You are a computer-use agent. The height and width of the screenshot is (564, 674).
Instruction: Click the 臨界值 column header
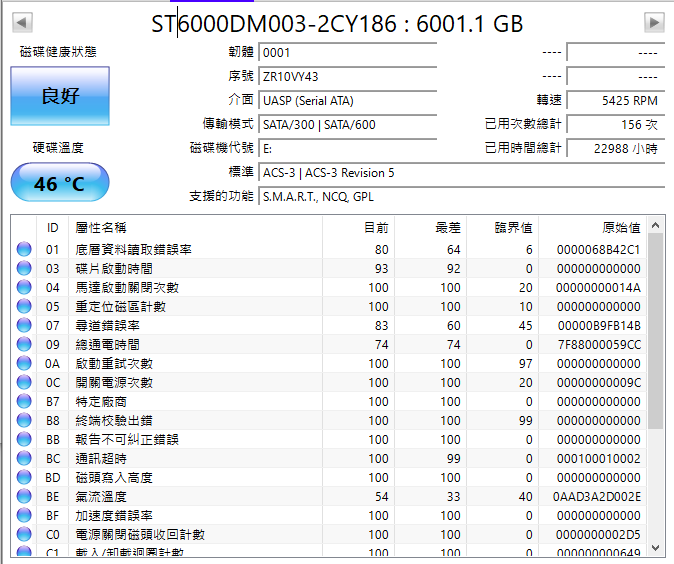tap(502, 227)
